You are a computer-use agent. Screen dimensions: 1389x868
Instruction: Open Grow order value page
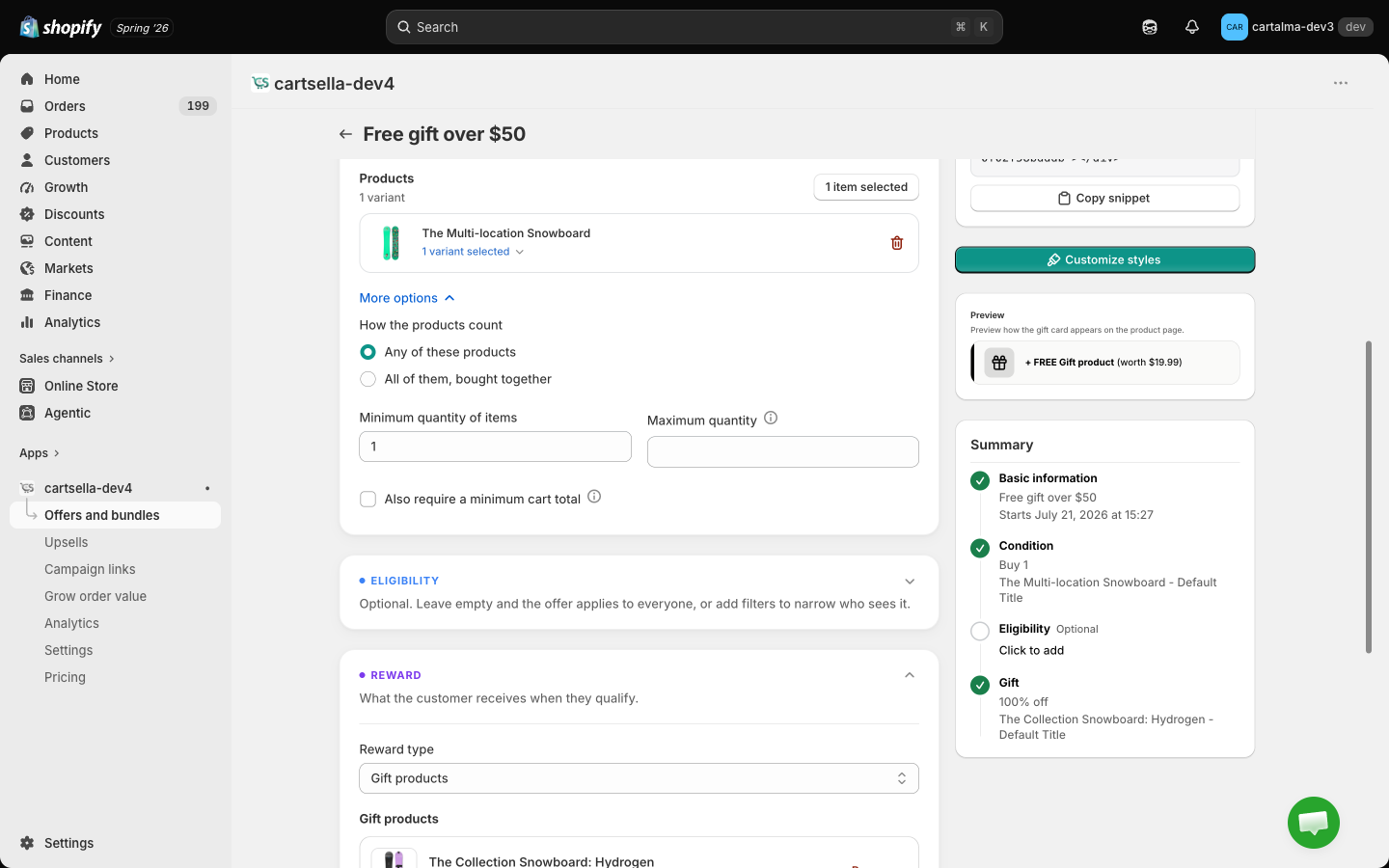click(95, 596)
